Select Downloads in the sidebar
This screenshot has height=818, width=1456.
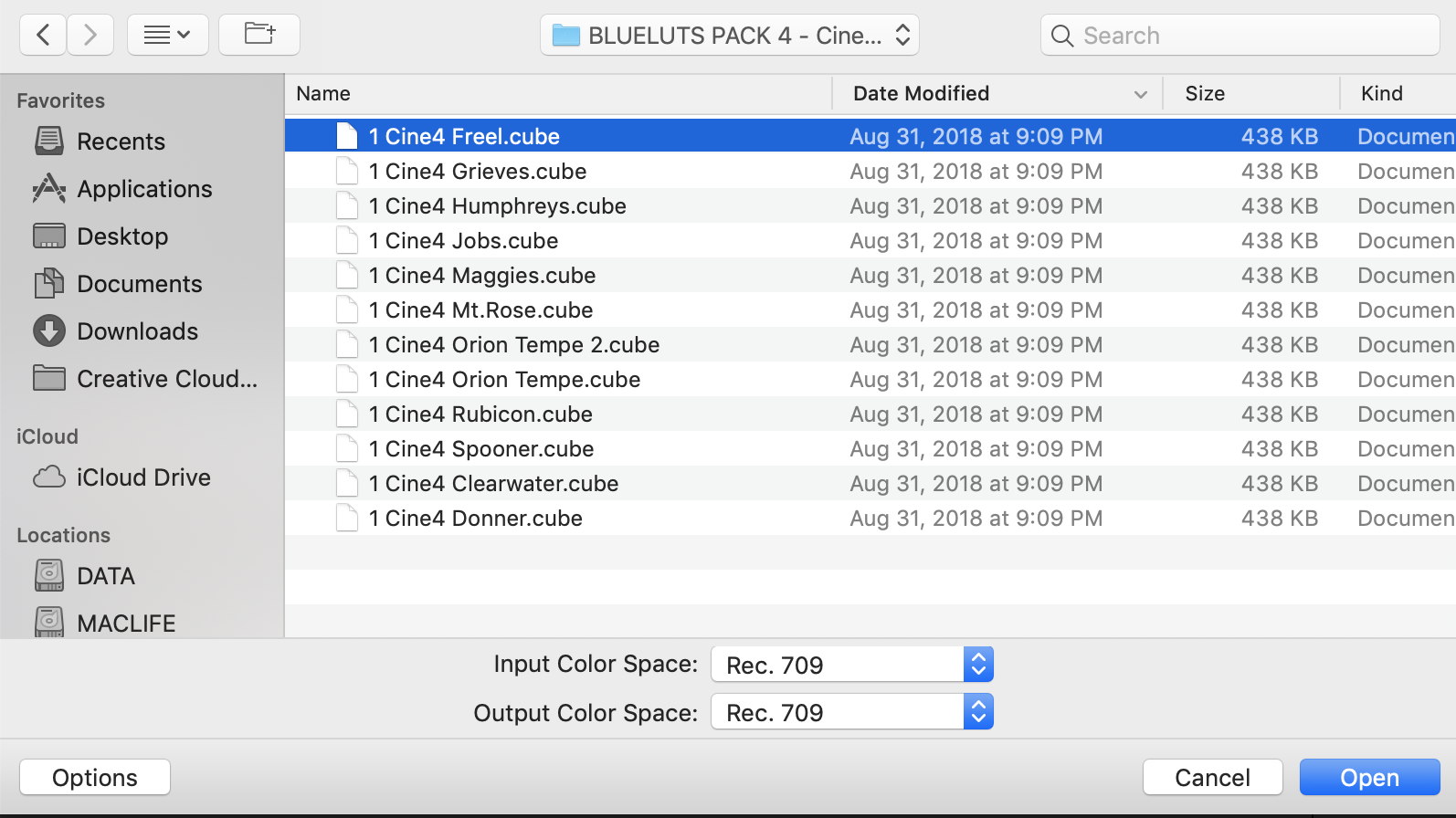137,330
